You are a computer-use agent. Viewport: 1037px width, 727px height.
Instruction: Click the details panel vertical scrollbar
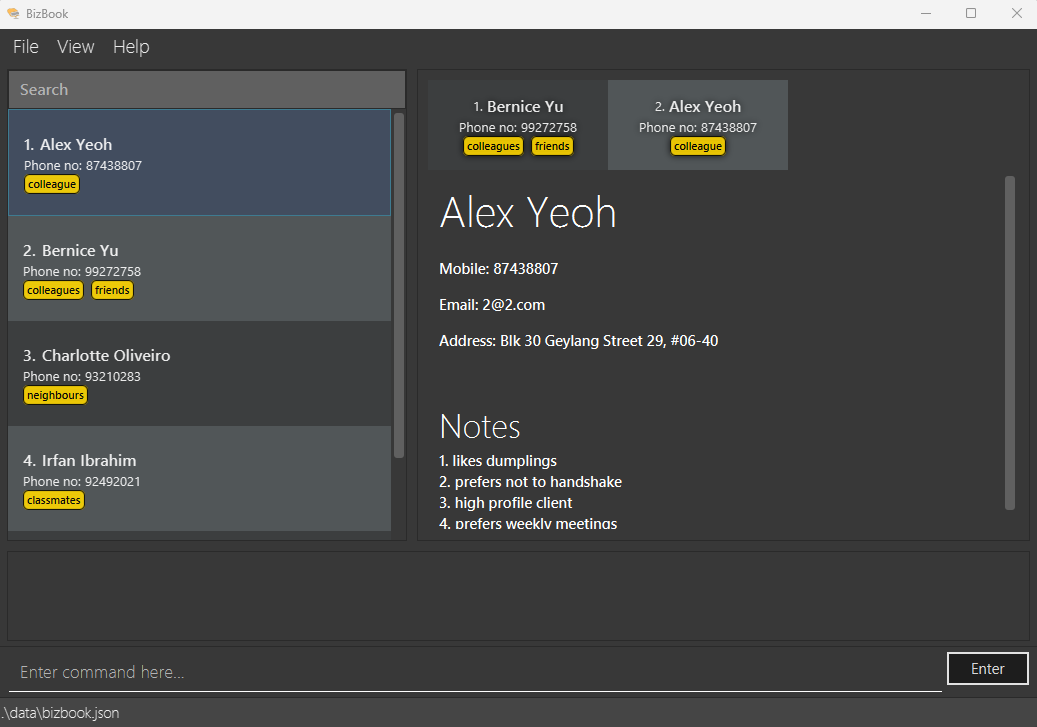click(1010, 342)
